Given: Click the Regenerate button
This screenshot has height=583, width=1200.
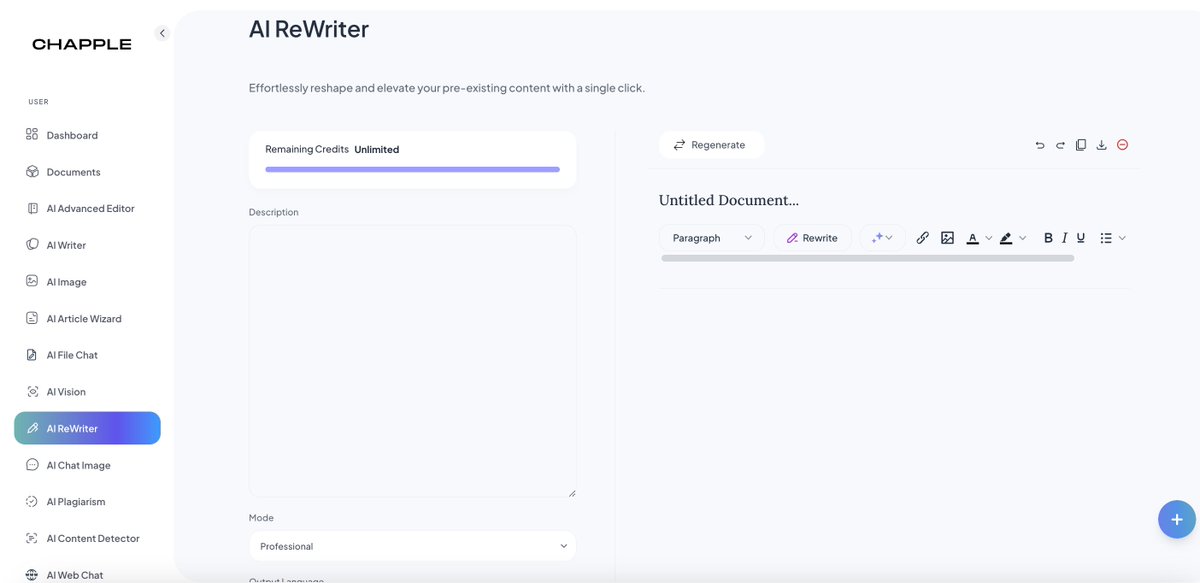Looking at the screenshot, I should coord(711,144).
